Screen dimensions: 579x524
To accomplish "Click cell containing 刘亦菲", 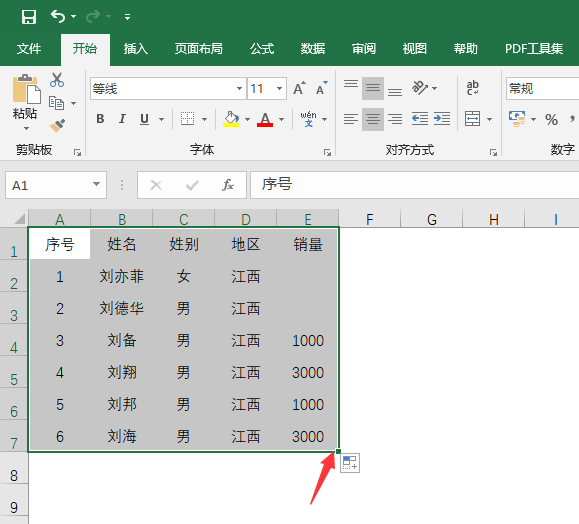I will click(121, 276).
